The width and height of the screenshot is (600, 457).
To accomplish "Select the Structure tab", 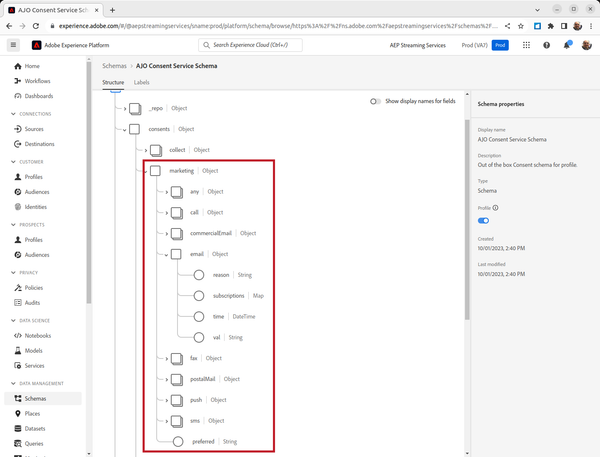I will click(x=113, y=82).
